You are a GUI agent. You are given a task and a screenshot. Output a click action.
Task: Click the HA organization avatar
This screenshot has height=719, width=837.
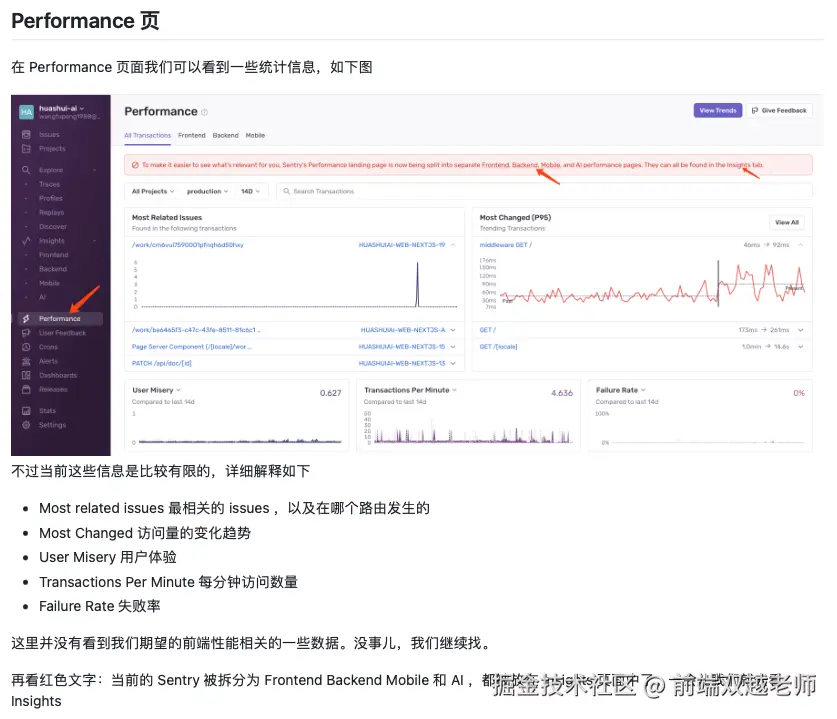click(26, 112)
